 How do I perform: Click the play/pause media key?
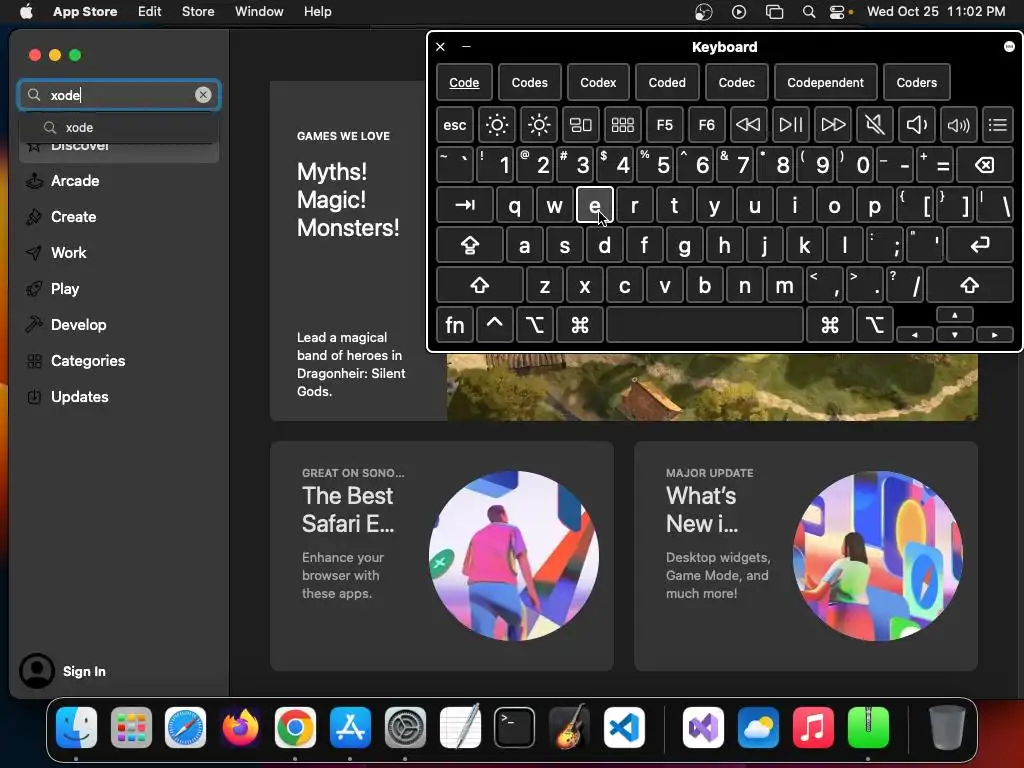tap(790, 125)
